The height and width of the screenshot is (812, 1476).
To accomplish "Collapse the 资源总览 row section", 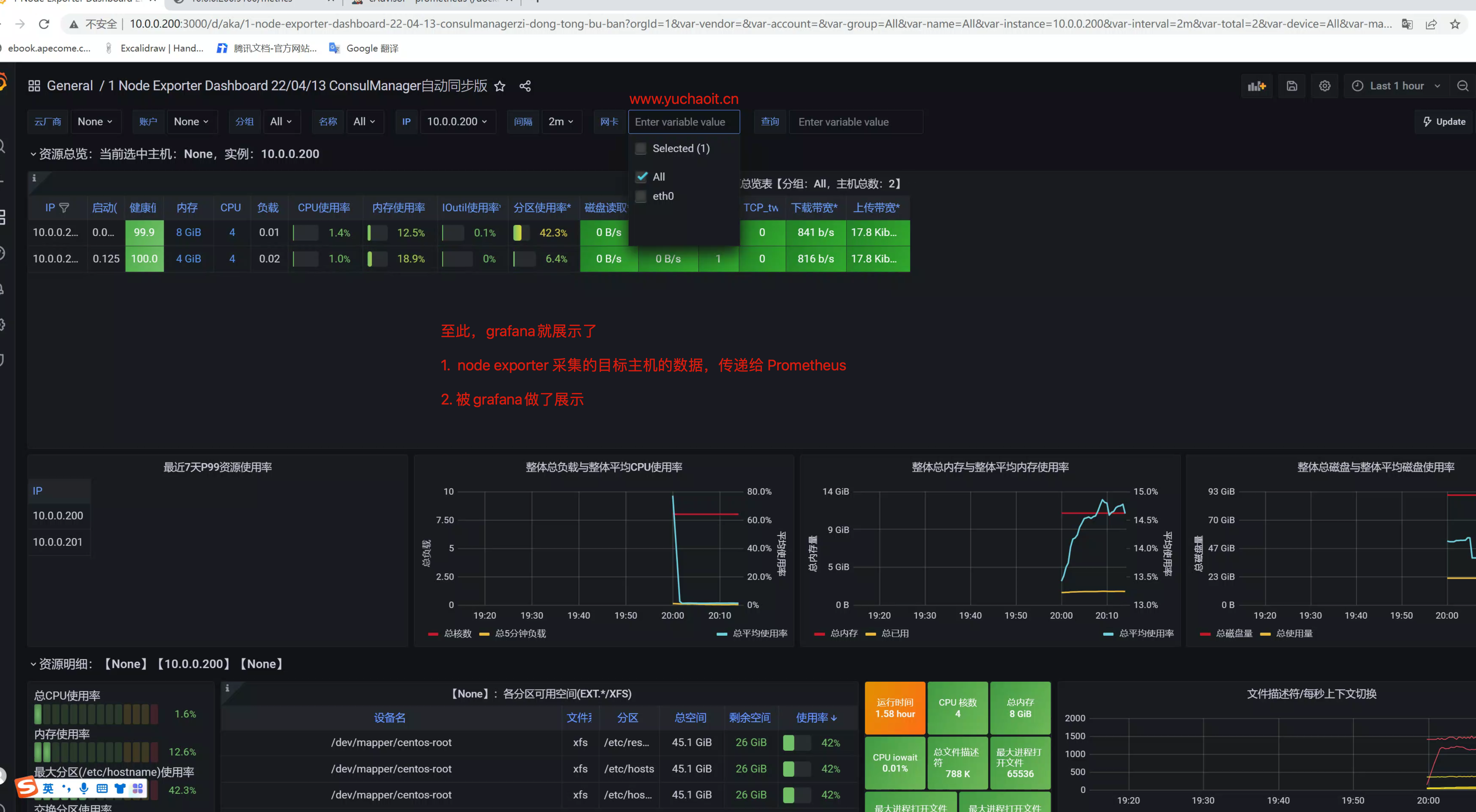I will (33, 154).
